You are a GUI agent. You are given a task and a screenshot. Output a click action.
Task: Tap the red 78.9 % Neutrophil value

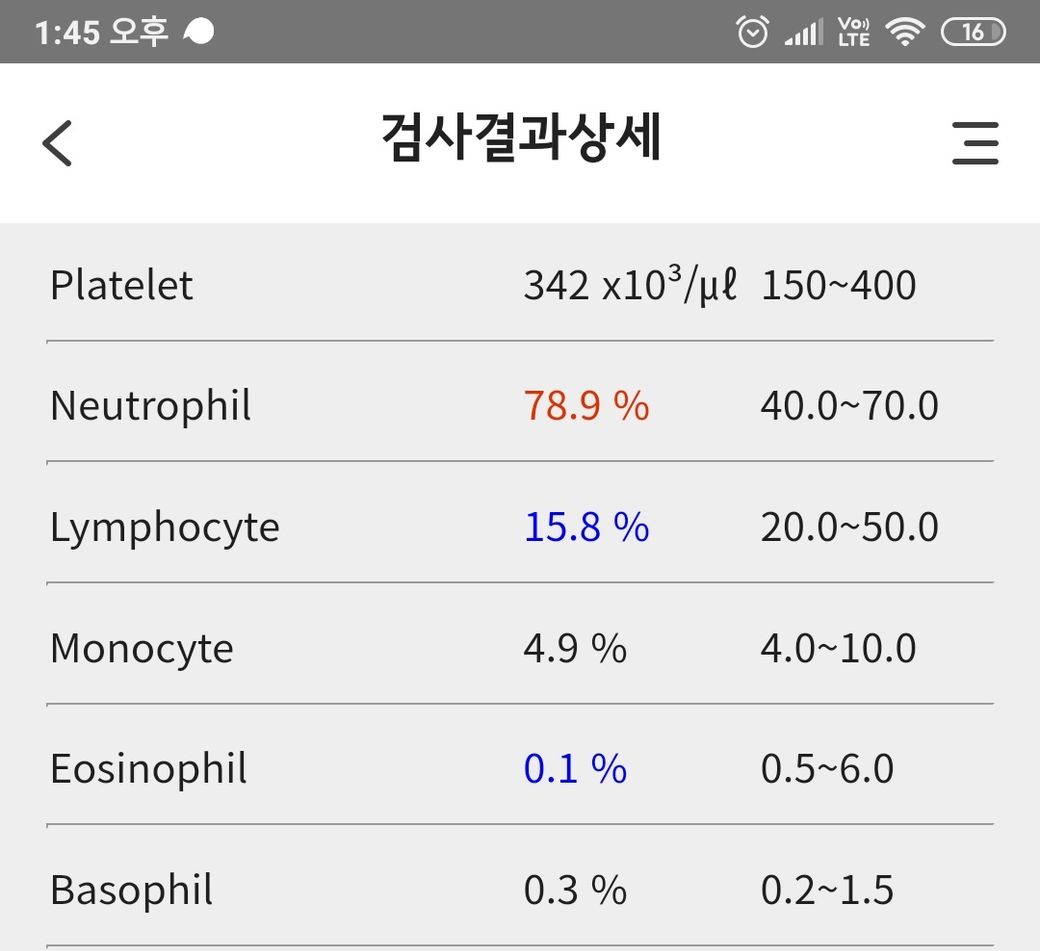click(586, 406)
